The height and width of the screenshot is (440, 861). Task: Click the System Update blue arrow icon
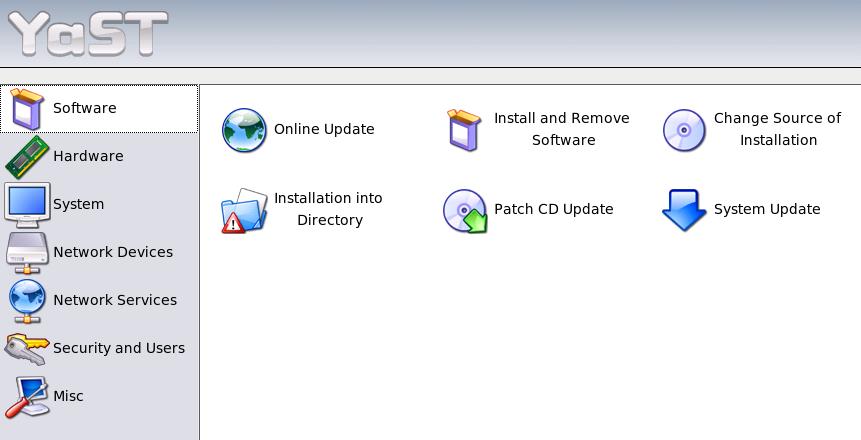(684, 210)
